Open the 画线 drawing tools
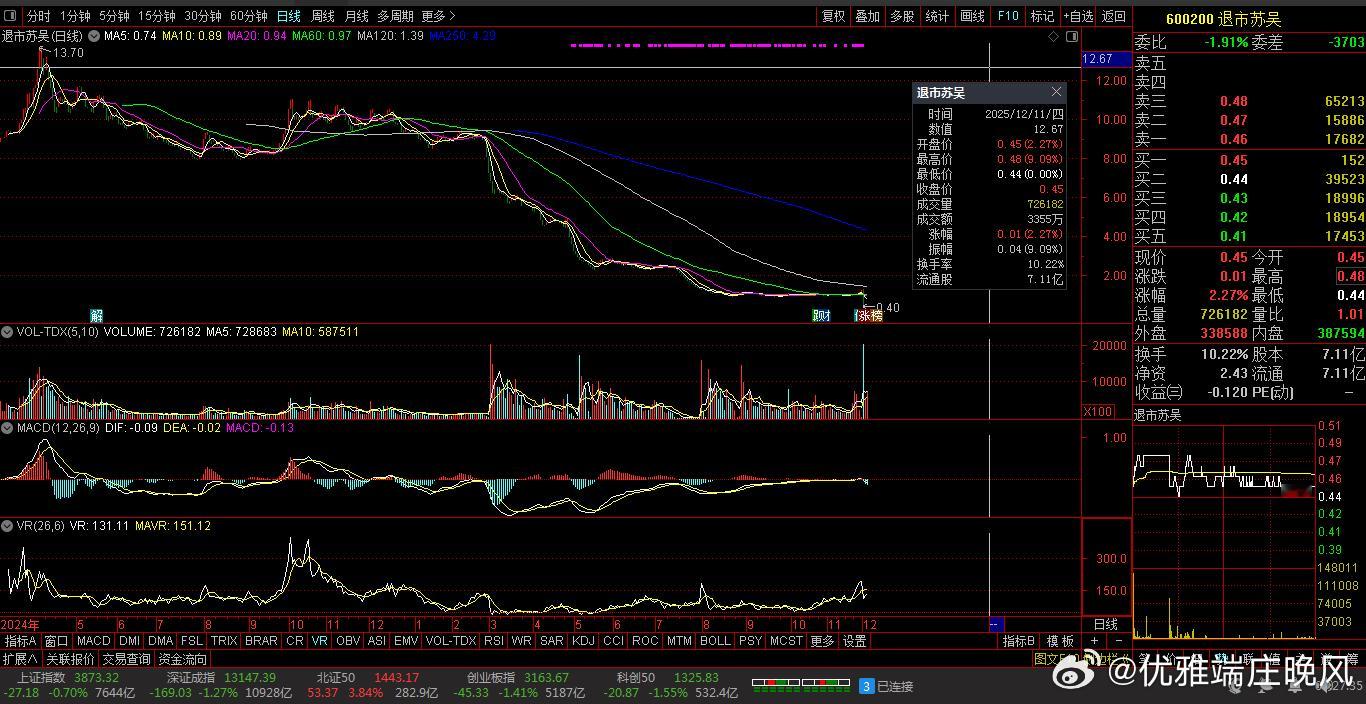The height and width of the screenshot is (704, 1366). tap(972, 16)
